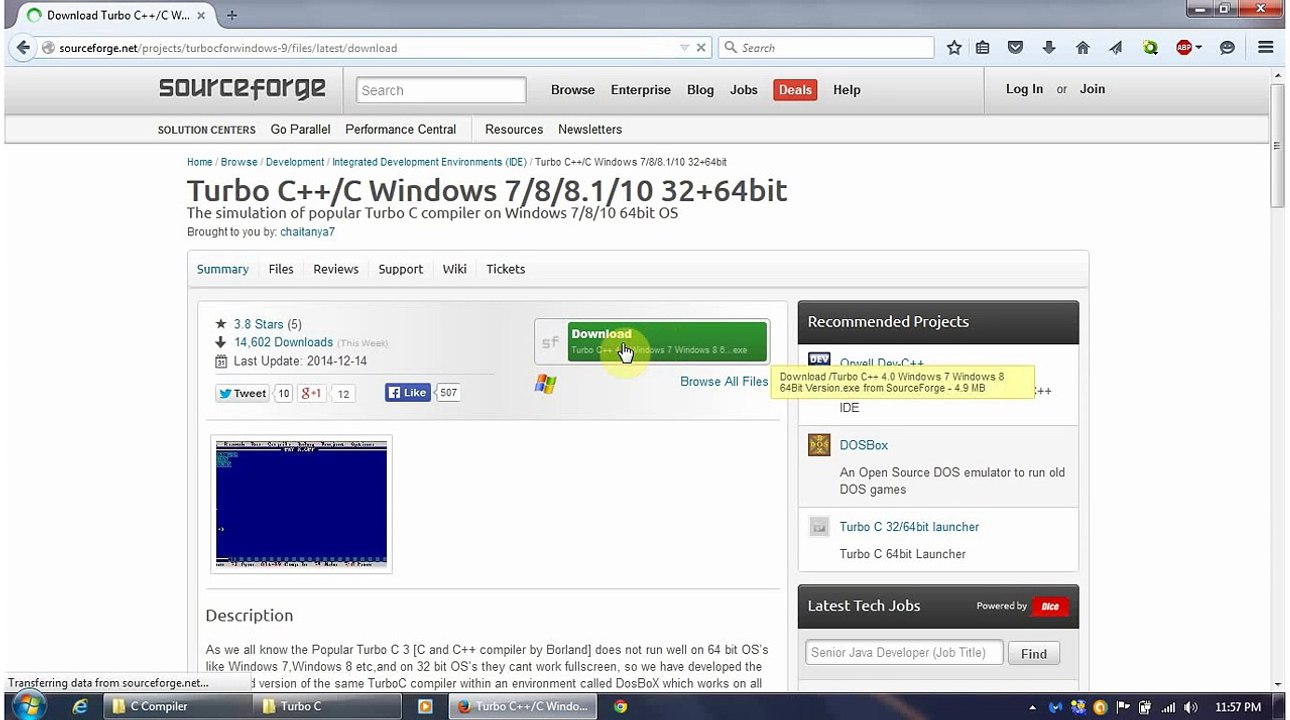Click the volume speaker tray icon
1290x720 pixels.
[1191, 707]
